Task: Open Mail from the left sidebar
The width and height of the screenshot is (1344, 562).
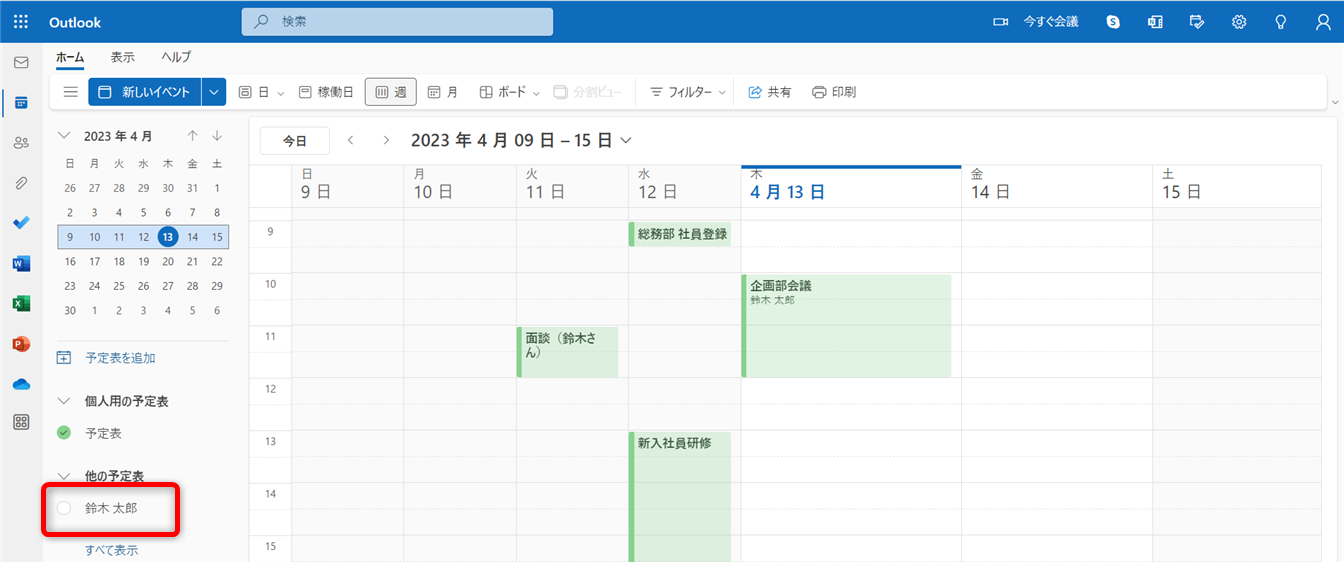Action: (21, 62)
